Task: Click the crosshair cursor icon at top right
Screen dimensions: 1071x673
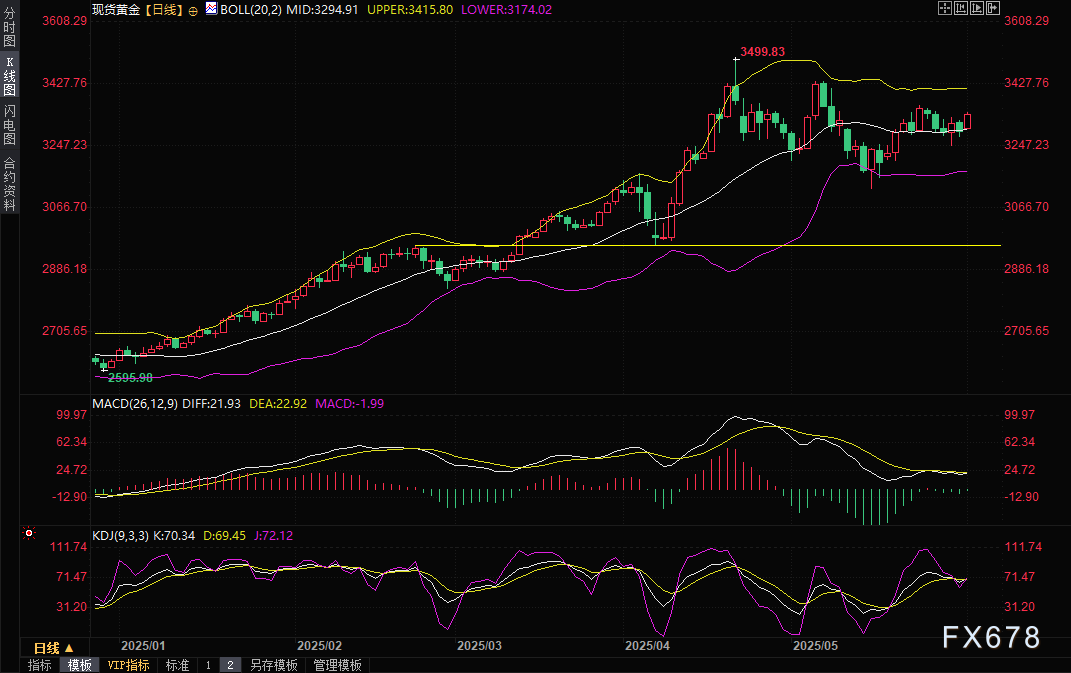Action: [x=945, y=8]
